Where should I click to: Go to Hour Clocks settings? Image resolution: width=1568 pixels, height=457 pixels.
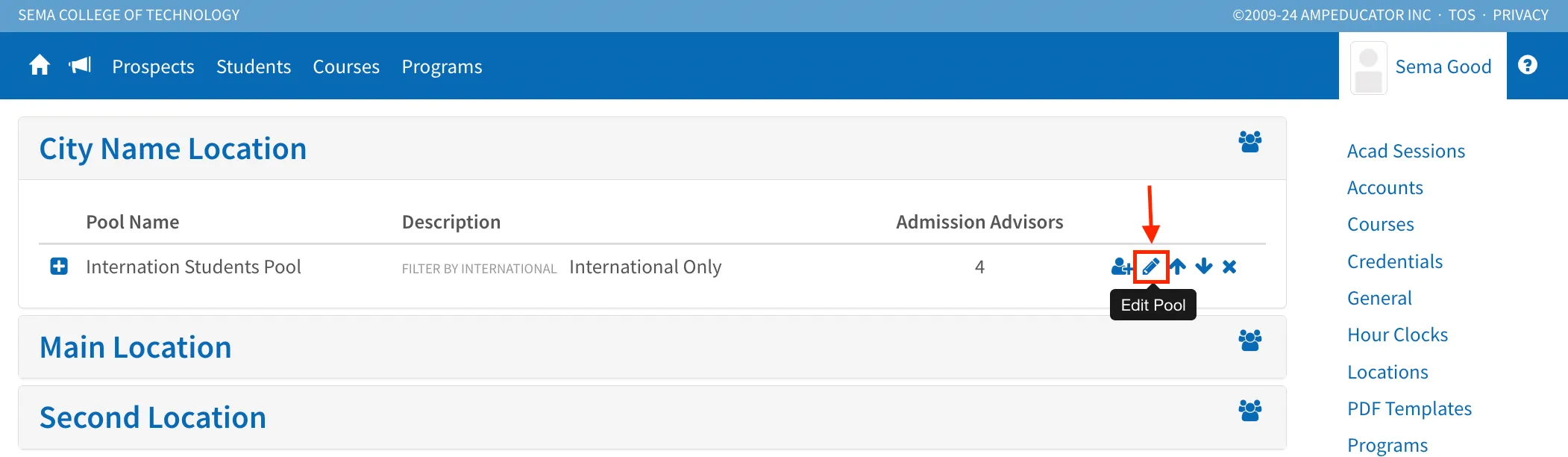pos(1397,335)
